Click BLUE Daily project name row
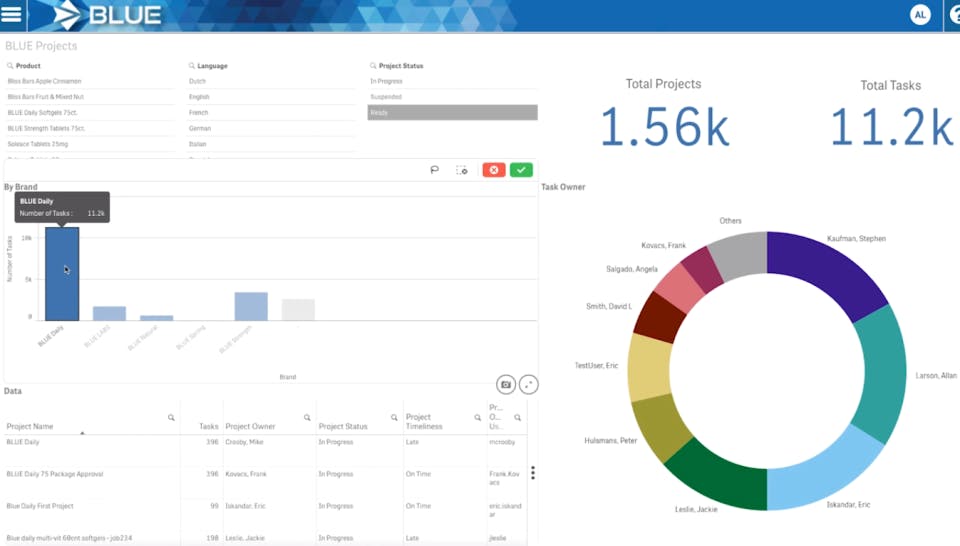The height and width of the screenshot is (546, 960). (23, 442)
